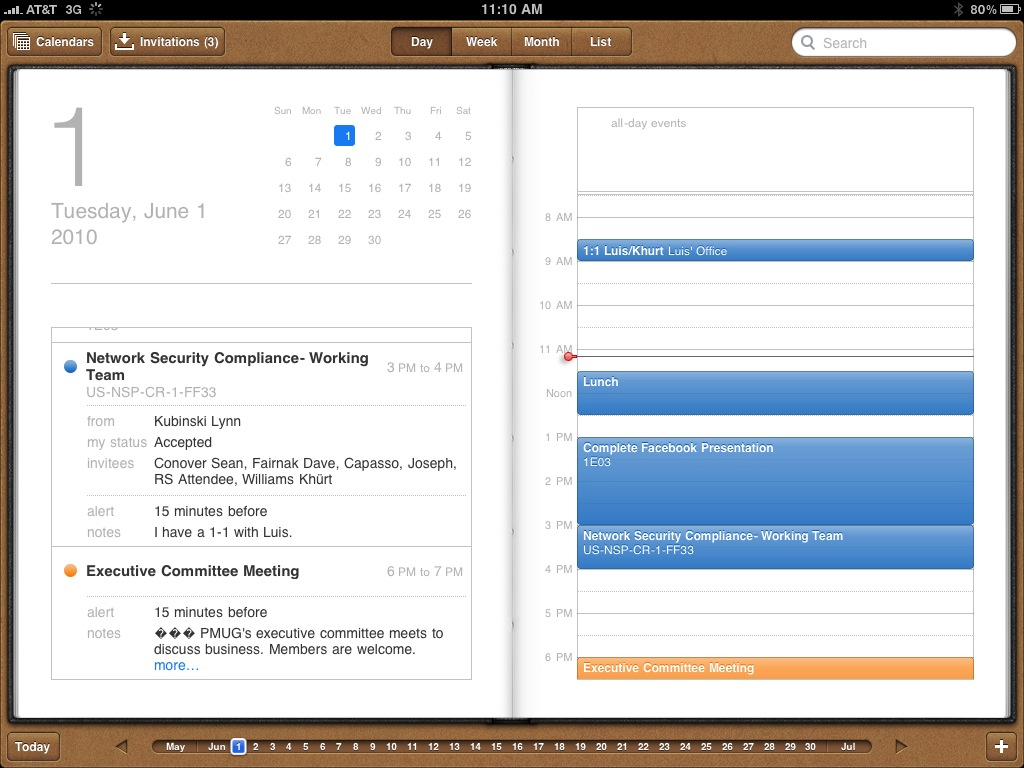This screenshot has width=1024, height=768.
Task: Tap the magnifier icon in the search box
Action: click(809, 43)
